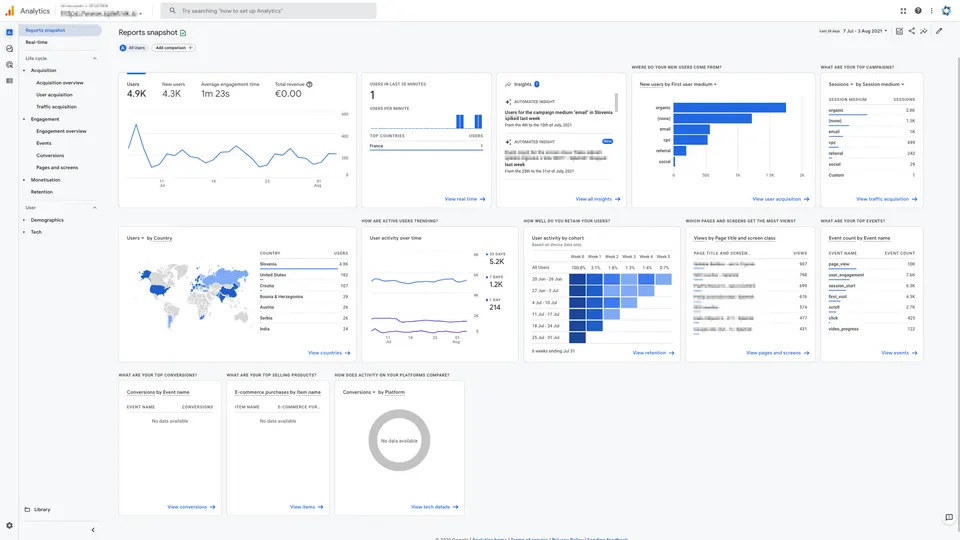Collapse the Engagement tree node

click(24, 119)
